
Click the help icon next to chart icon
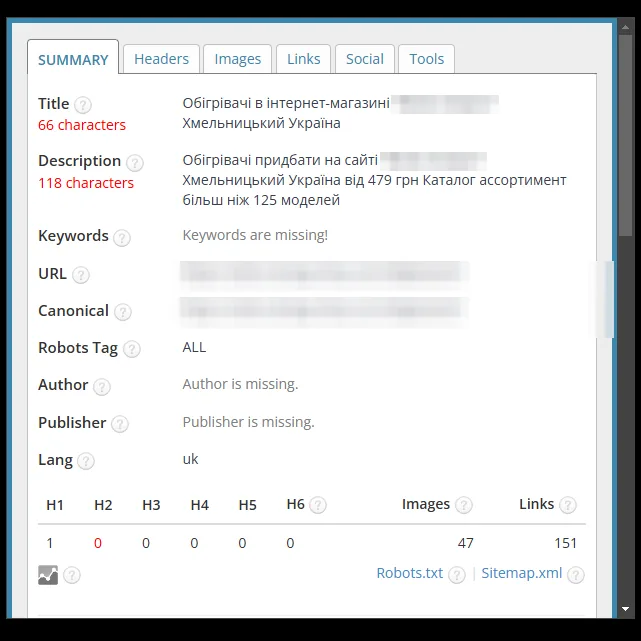pyautogui.click(x=72, y=575)
